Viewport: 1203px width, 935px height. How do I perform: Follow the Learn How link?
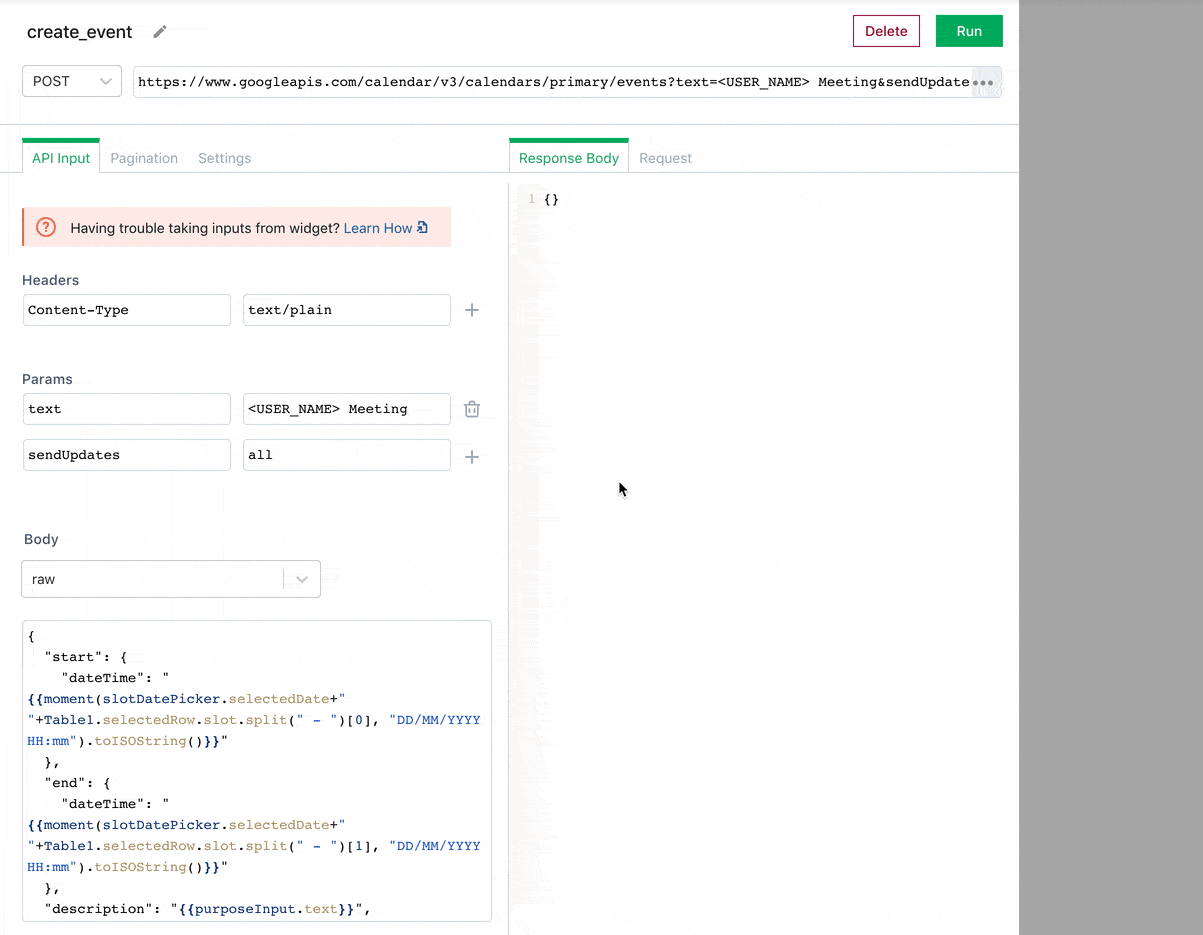(x=377, y=228)
